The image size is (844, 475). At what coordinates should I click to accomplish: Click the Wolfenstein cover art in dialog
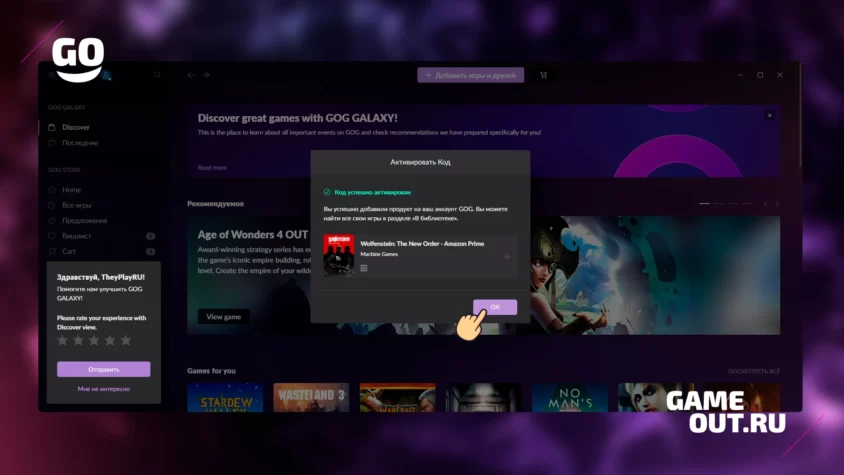[339, 255]
